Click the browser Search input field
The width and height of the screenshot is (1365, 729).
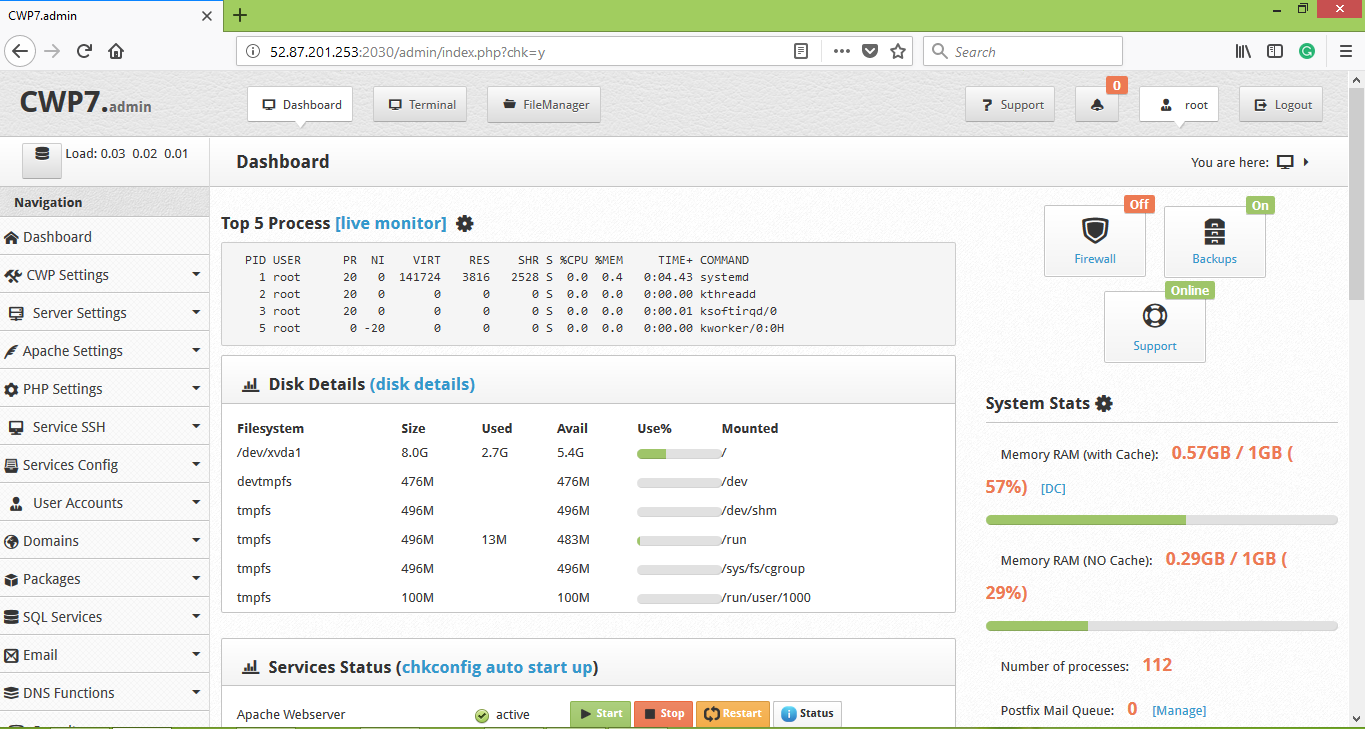1023,52
